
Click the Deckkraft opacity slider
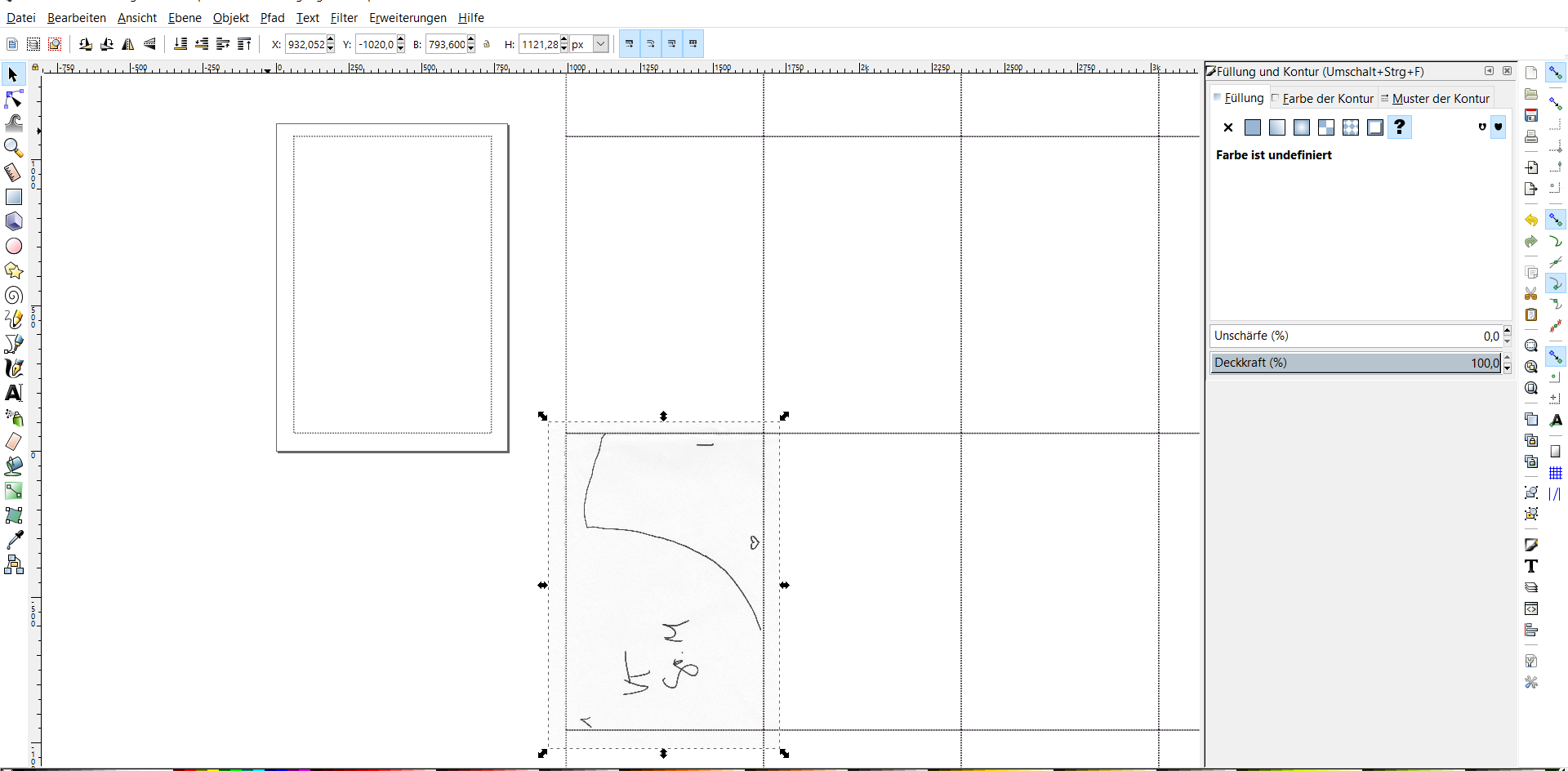pyautogui.click(x=1356, y=363)
